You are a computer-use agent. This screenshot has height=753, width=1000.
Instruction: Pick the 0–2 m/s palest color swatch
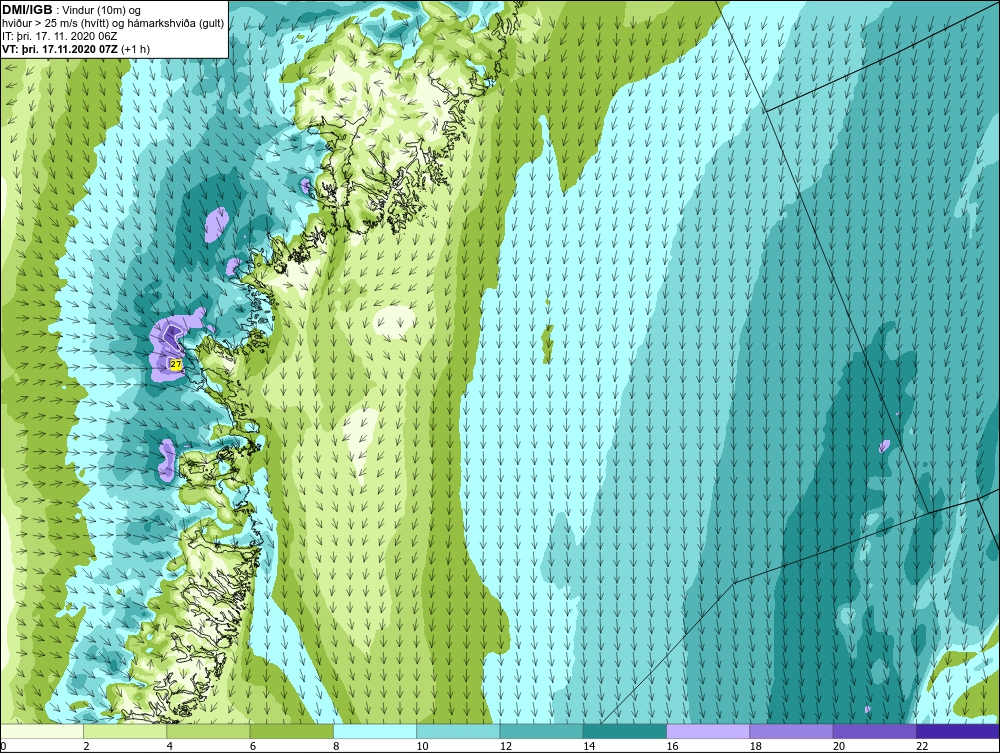(41, 731)
